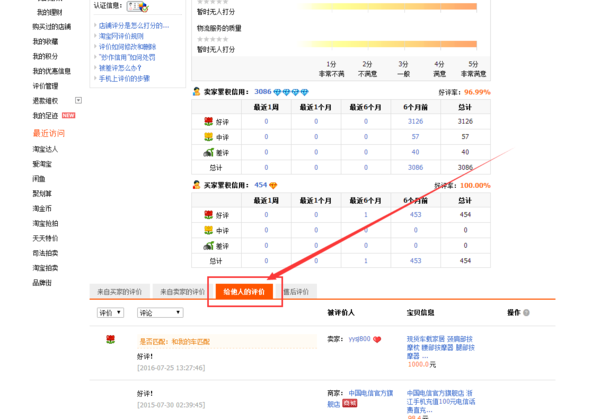This screenshot has width=600, height=419.
Task: Open the 浙江手机充值100元 product link
Action: point(441,401)
